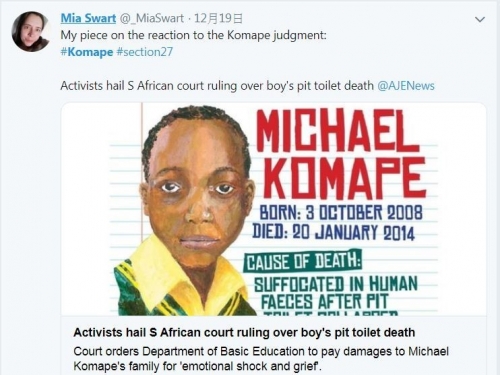
Task: Open the card description about court orders
Action: tap(261, 359)
